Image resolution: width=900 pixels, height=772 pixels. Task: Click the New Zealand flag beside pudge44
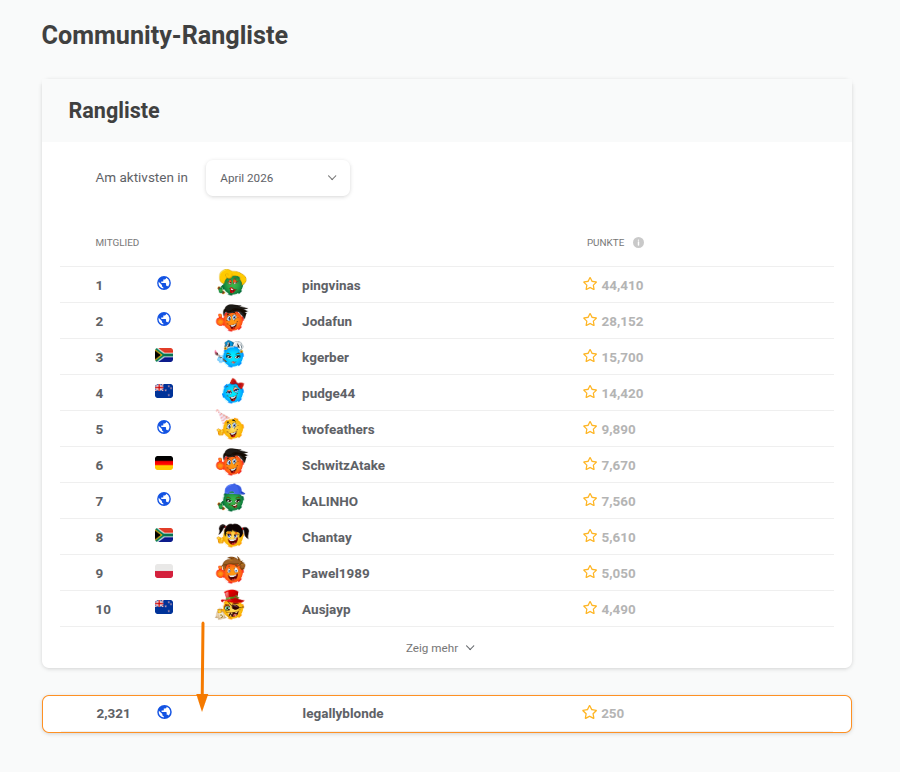(x=164, y=391)
